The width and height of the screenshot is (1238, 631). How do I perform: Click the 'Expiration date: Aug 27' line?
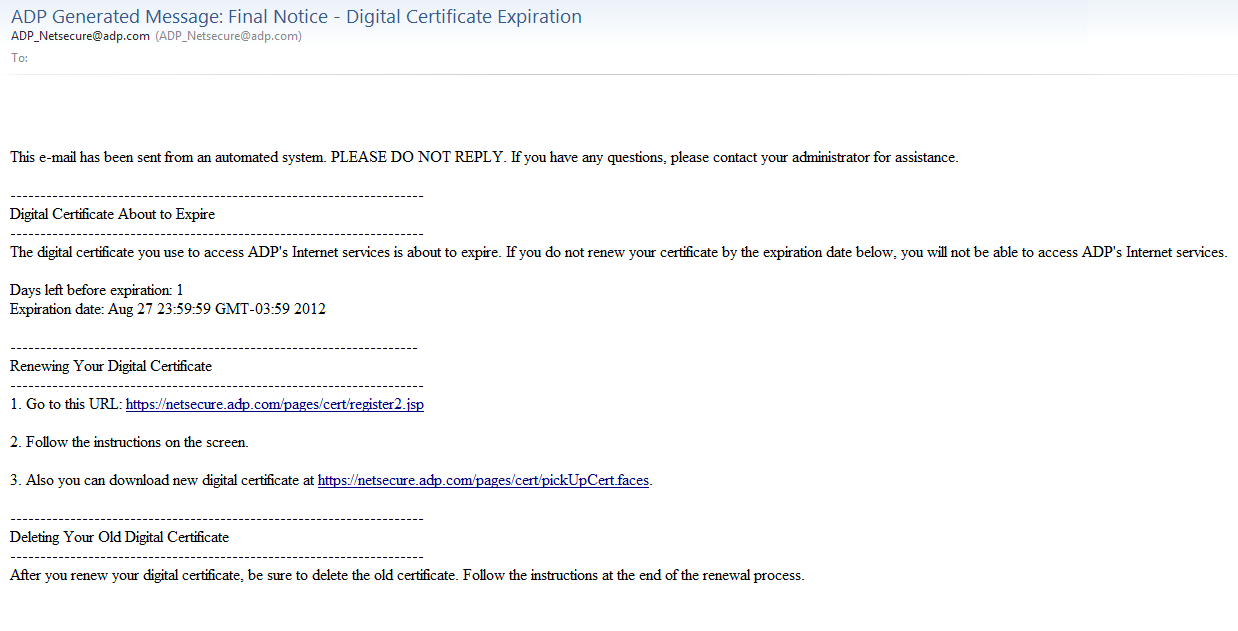[168, 309]
